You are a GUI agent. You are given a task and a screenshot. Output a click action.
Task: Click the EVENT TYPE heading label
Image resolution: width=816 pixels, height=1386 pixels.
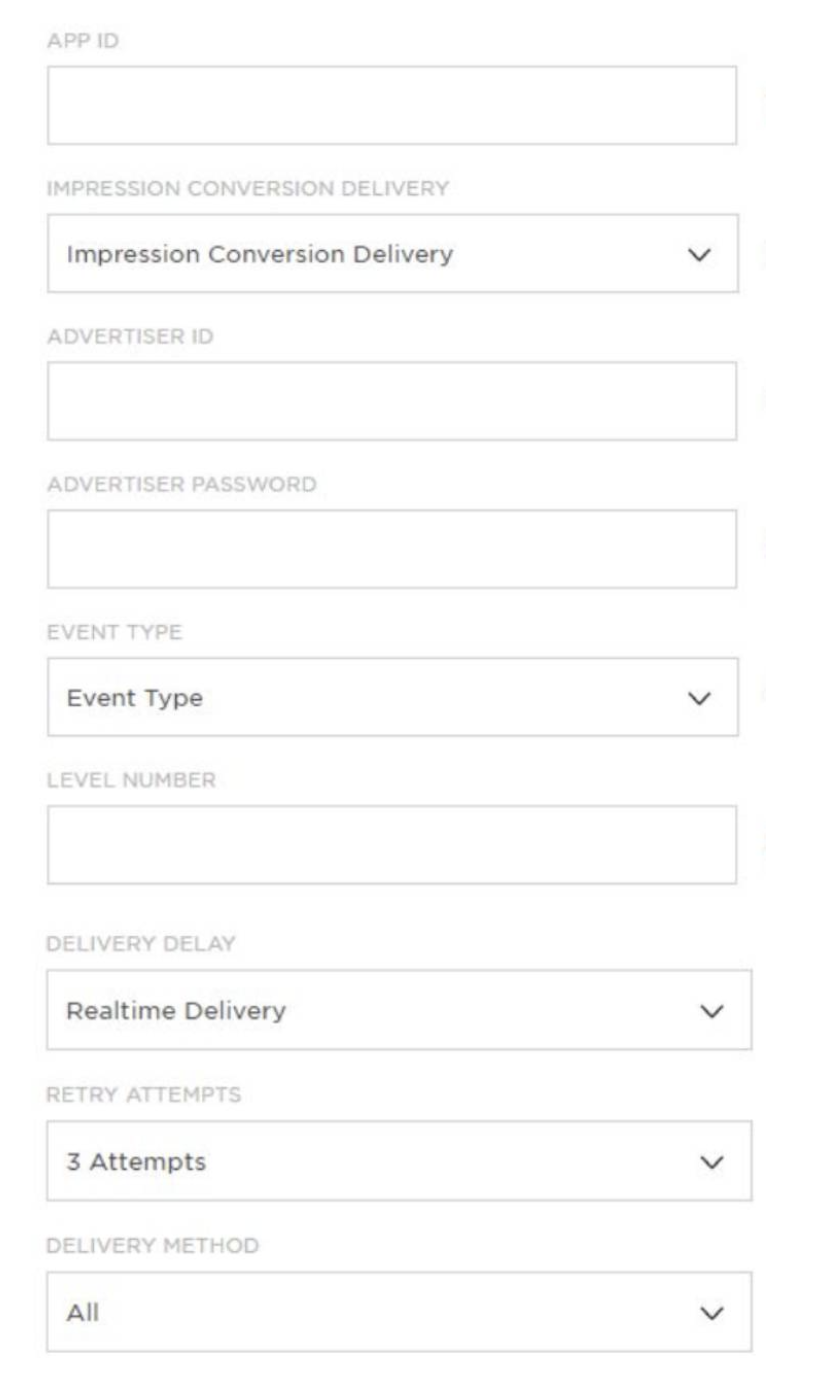coord(113,633)
